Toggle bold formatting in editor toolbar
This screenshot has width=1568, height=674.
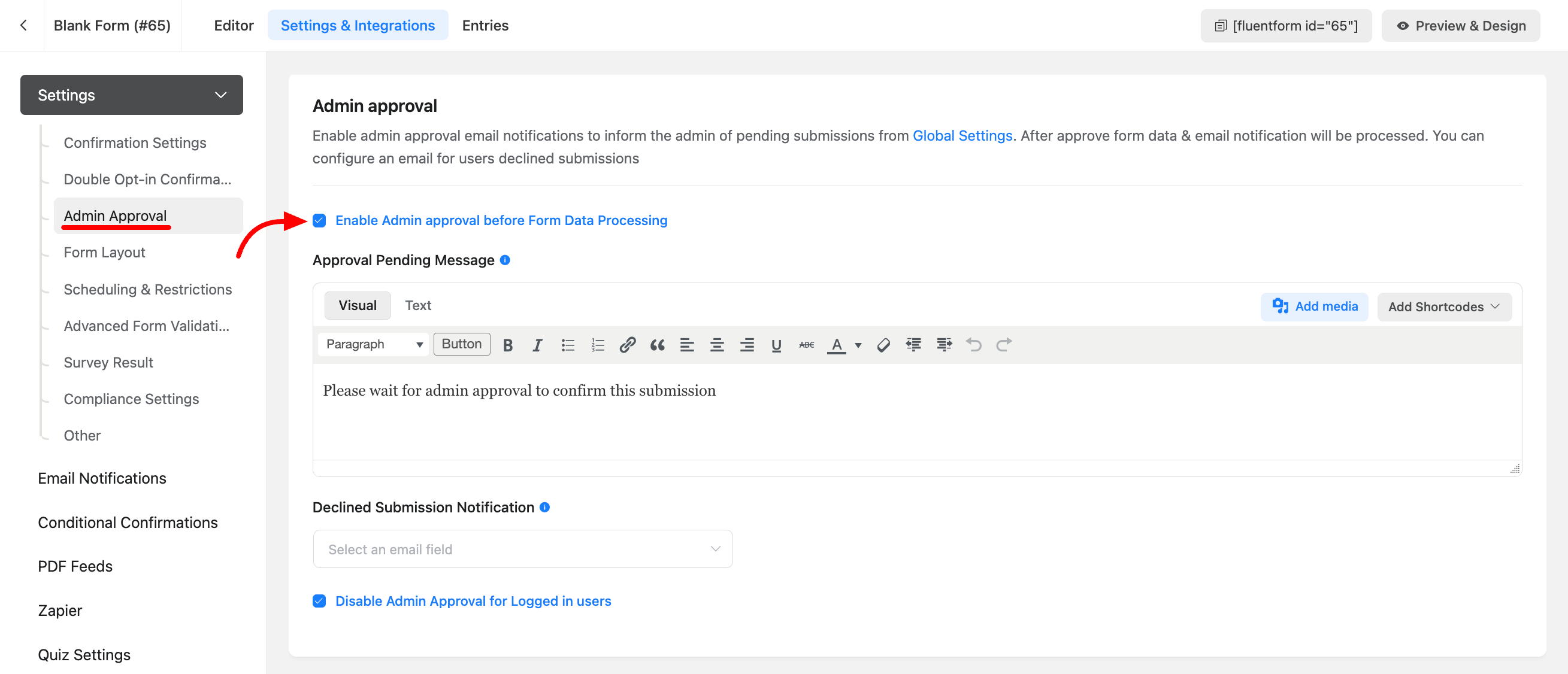click(x=508, y=345)
